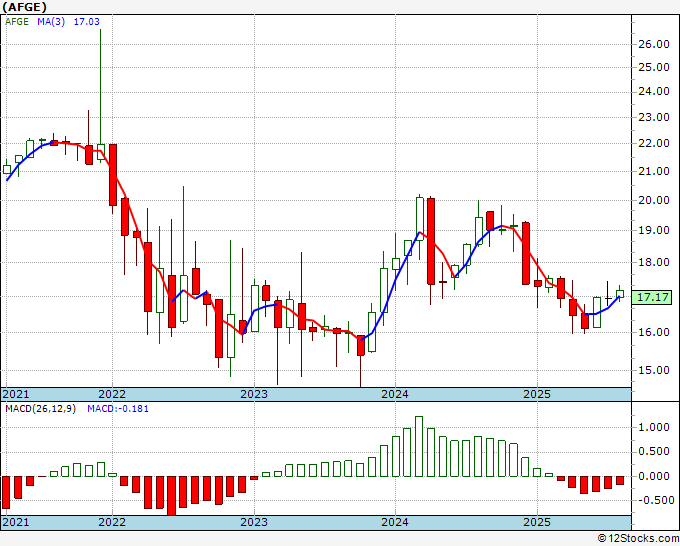
Task: Click the first red MACD bar in 2021
Action: pyautogui.click(x=6, y=492)
